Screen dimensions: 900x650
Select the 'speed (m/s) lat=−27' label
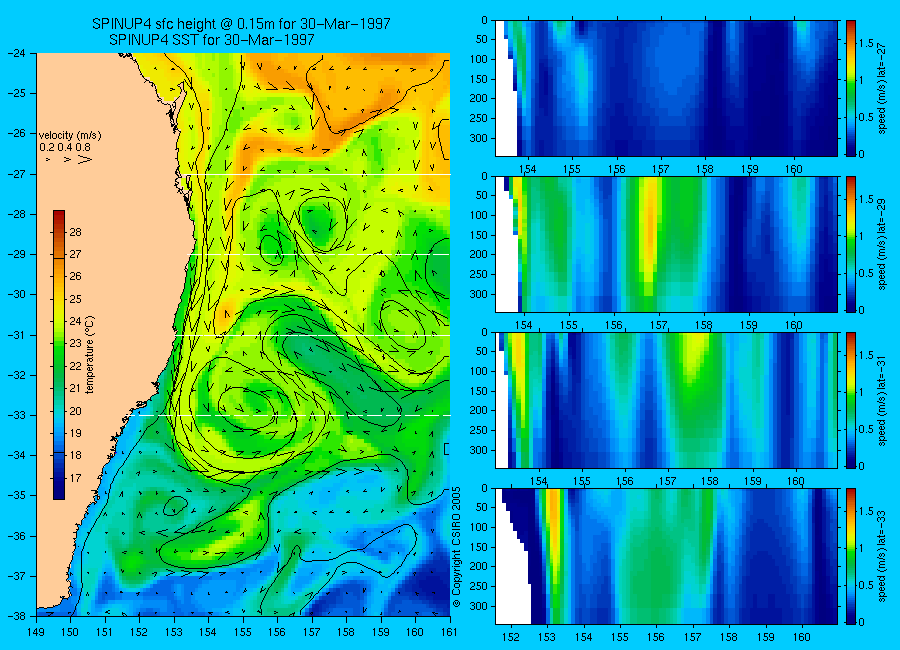[882, 88]
